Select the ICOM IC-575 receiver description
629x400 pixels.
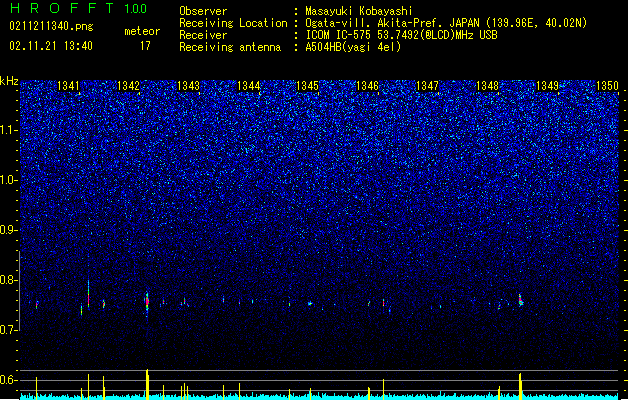[401, 35]
